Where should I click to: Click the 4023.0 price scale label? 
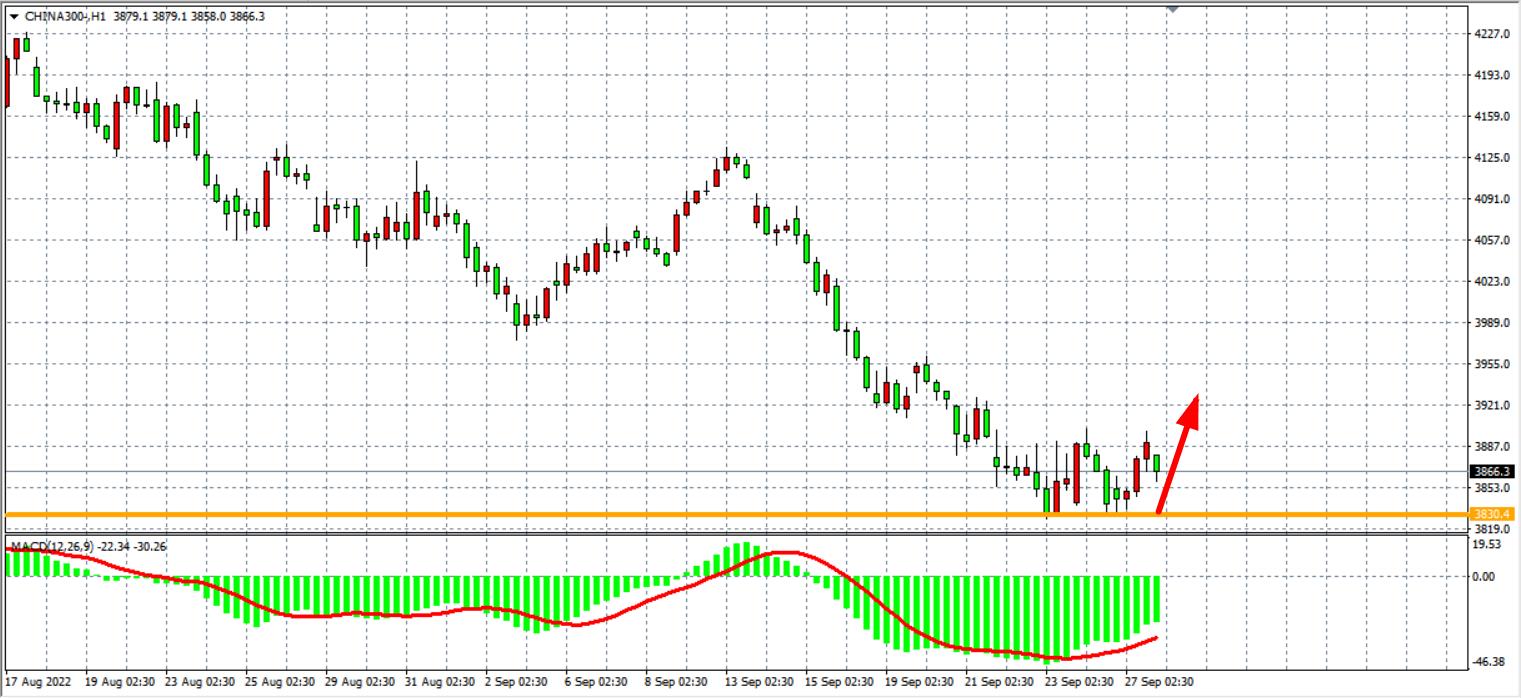(1490, 282)
